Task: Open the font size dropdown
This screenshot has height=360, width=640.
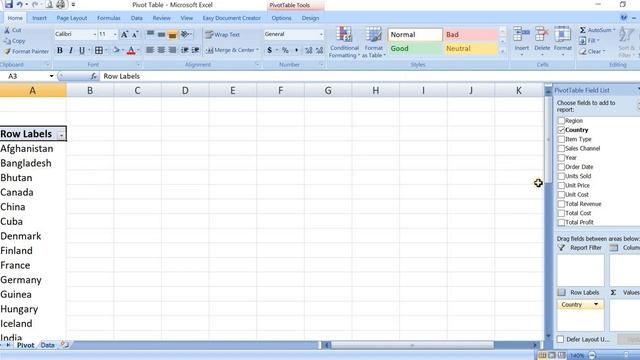Action: tap(115, 34)
